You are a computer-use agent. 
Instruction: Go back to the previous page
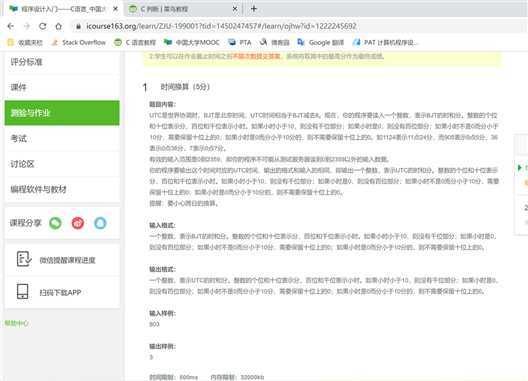(x=11, y=26)
